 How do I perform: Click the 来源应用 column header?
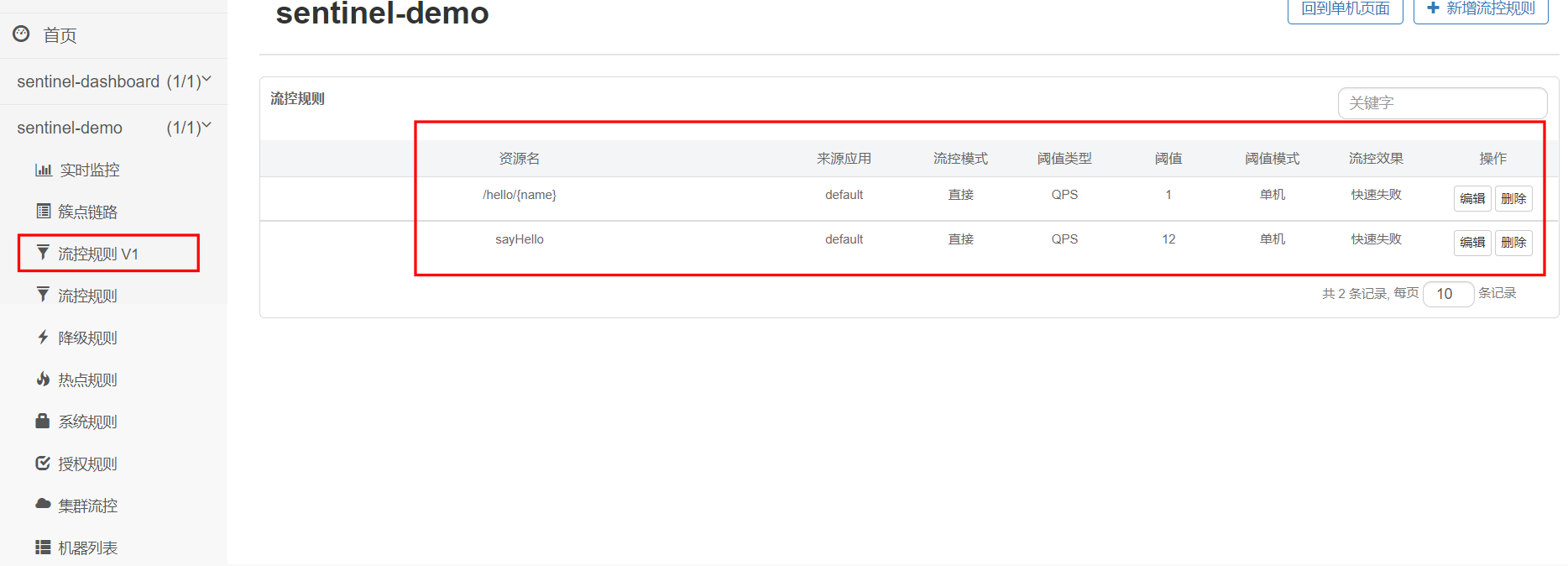tap(844, 159)
